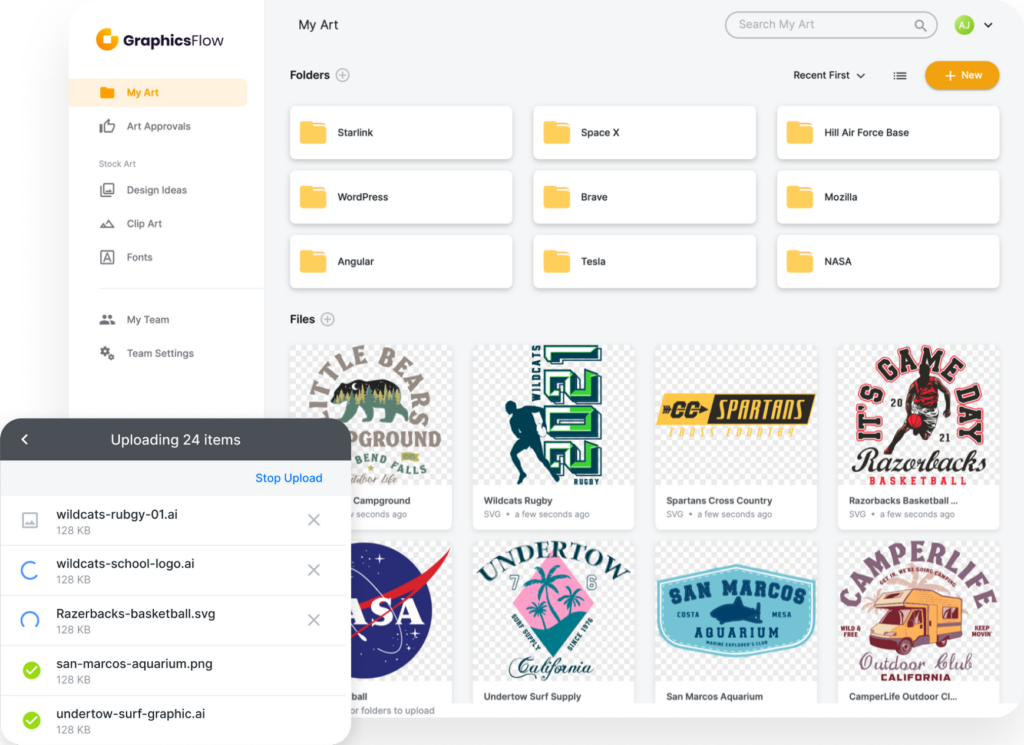Open the NASA folder
The image size is (1024, 745).
pos(888,262)
